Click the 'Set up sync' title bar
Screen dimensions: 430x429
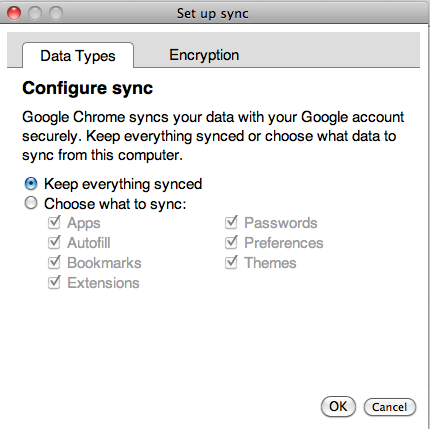[x=213, y=14]
